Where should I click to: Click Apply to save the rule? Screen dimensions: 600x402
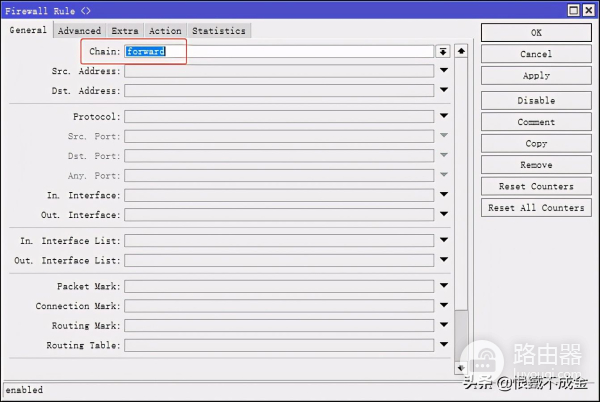(536, 76)
